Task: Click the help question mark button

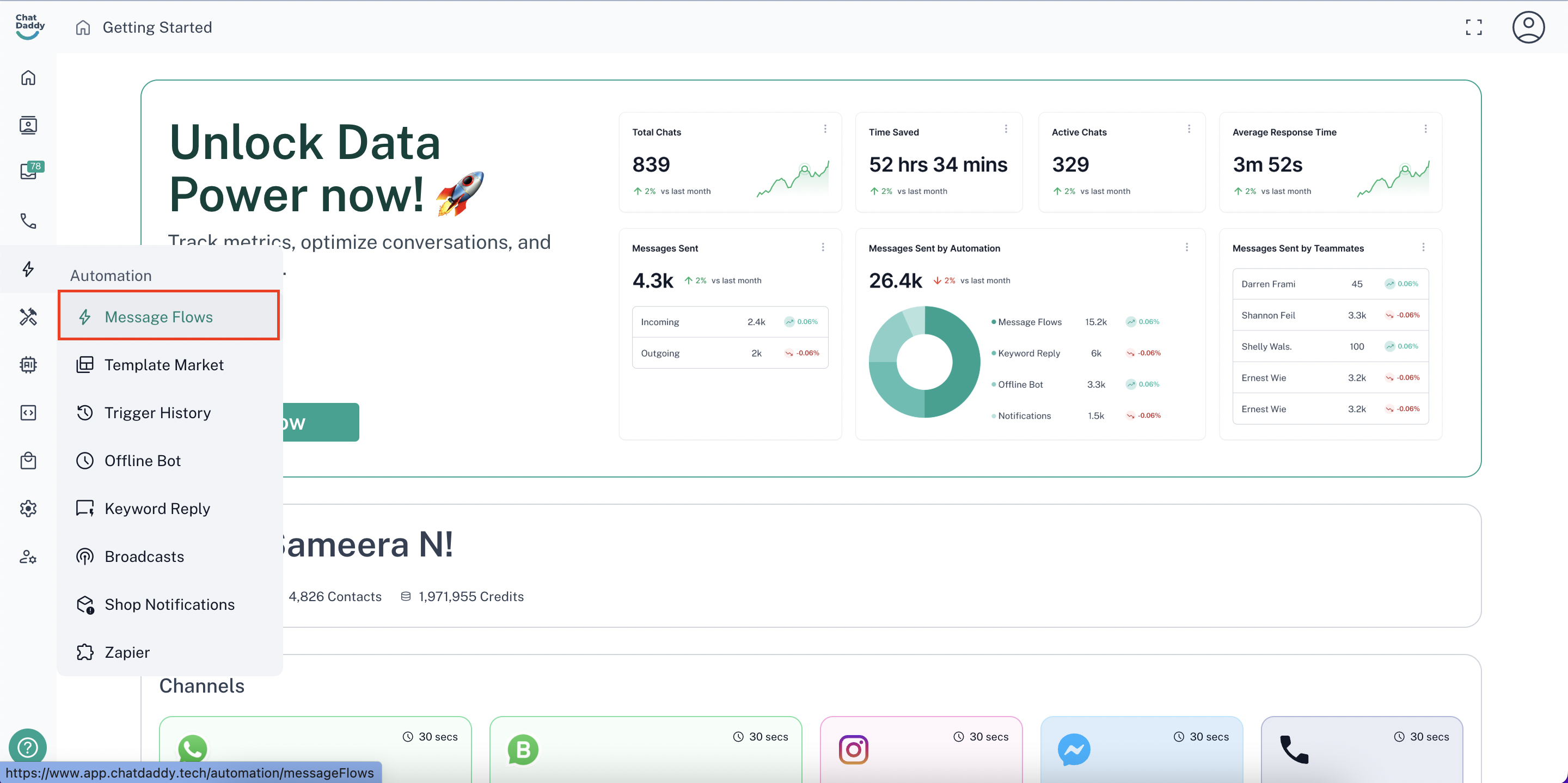Action: (x=27, y=747)
